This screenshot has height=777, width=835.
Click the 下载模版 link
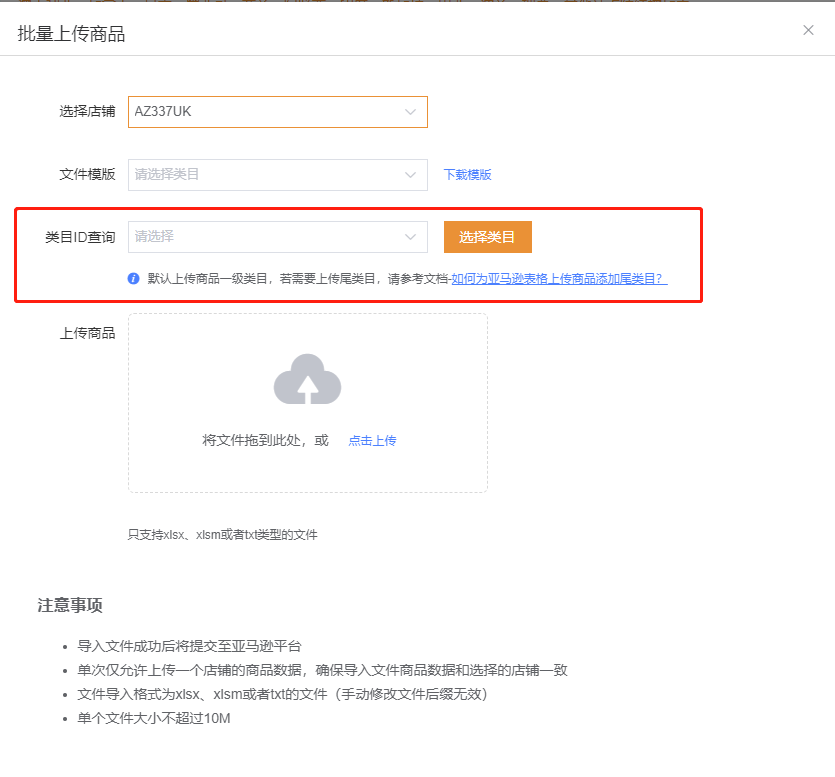467,174
